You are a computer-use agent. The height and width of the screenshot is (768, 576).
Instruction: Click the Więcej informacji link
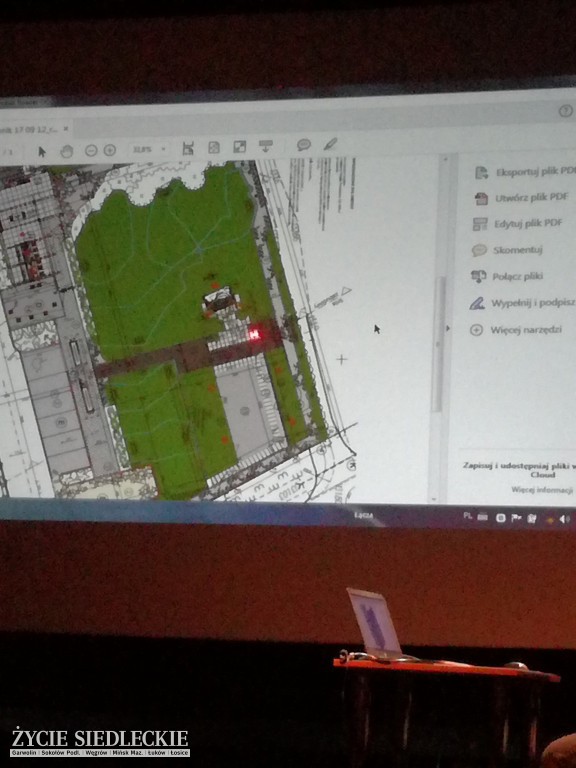pos(542,489)
